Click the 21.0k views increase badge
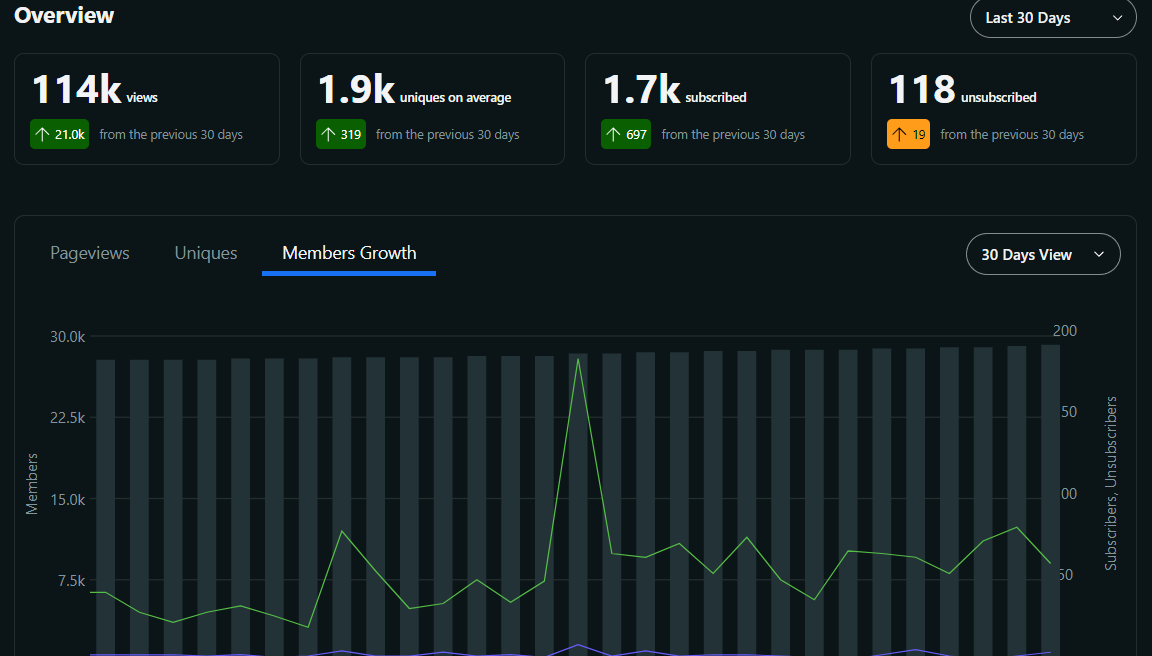This screenshot has width=1152, height=656. (60, 134)
